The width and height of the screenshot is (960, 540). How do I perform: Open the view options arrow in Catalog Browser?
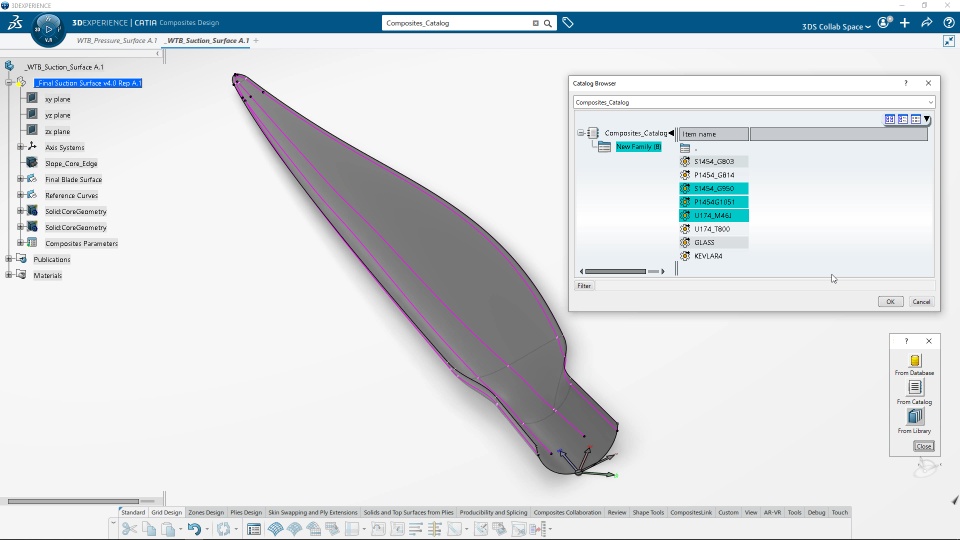tap(927, 119)
